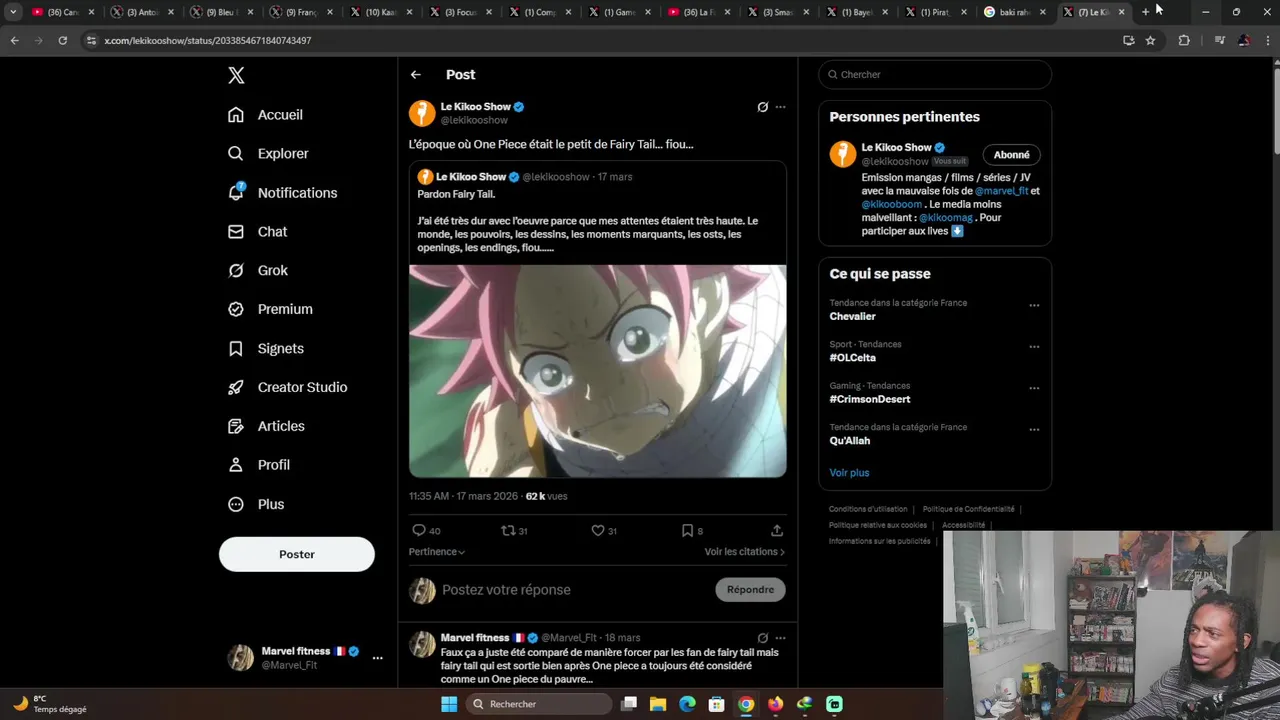Open Articles section
Image resolution: width=1280 pixels, height=720 pixels.
pos(266,427)
